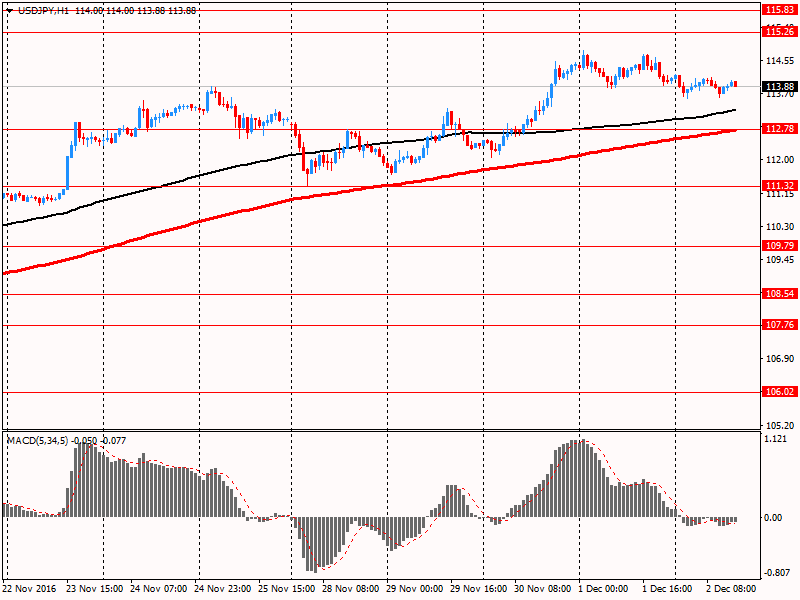Select the 109.79 price level label

tap(779, 245)
